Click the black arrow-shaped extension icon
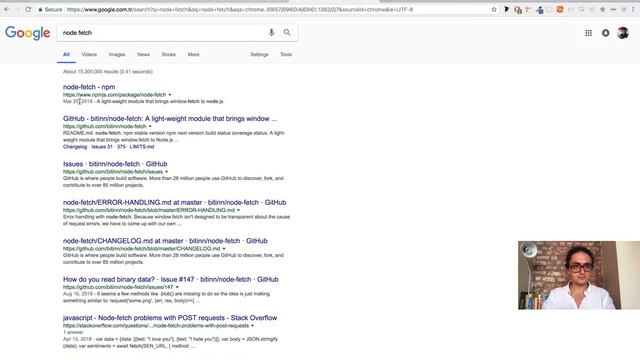Image resolution: width=640 pixels, height=360 pixels. point(507,9)
